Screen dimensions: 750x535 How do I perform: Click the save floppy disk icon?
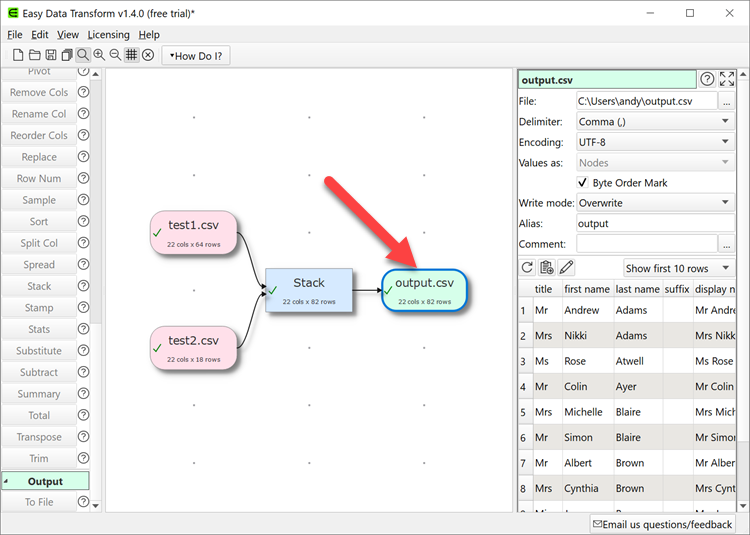(x=50, y=55)
